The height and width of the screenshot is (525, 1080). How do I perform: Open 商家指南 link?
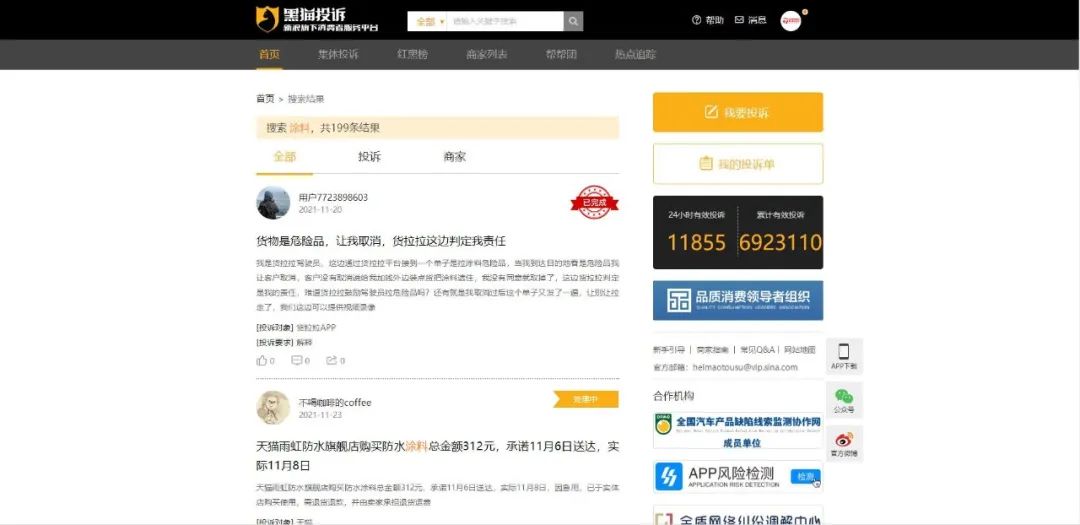click(712, 350)
